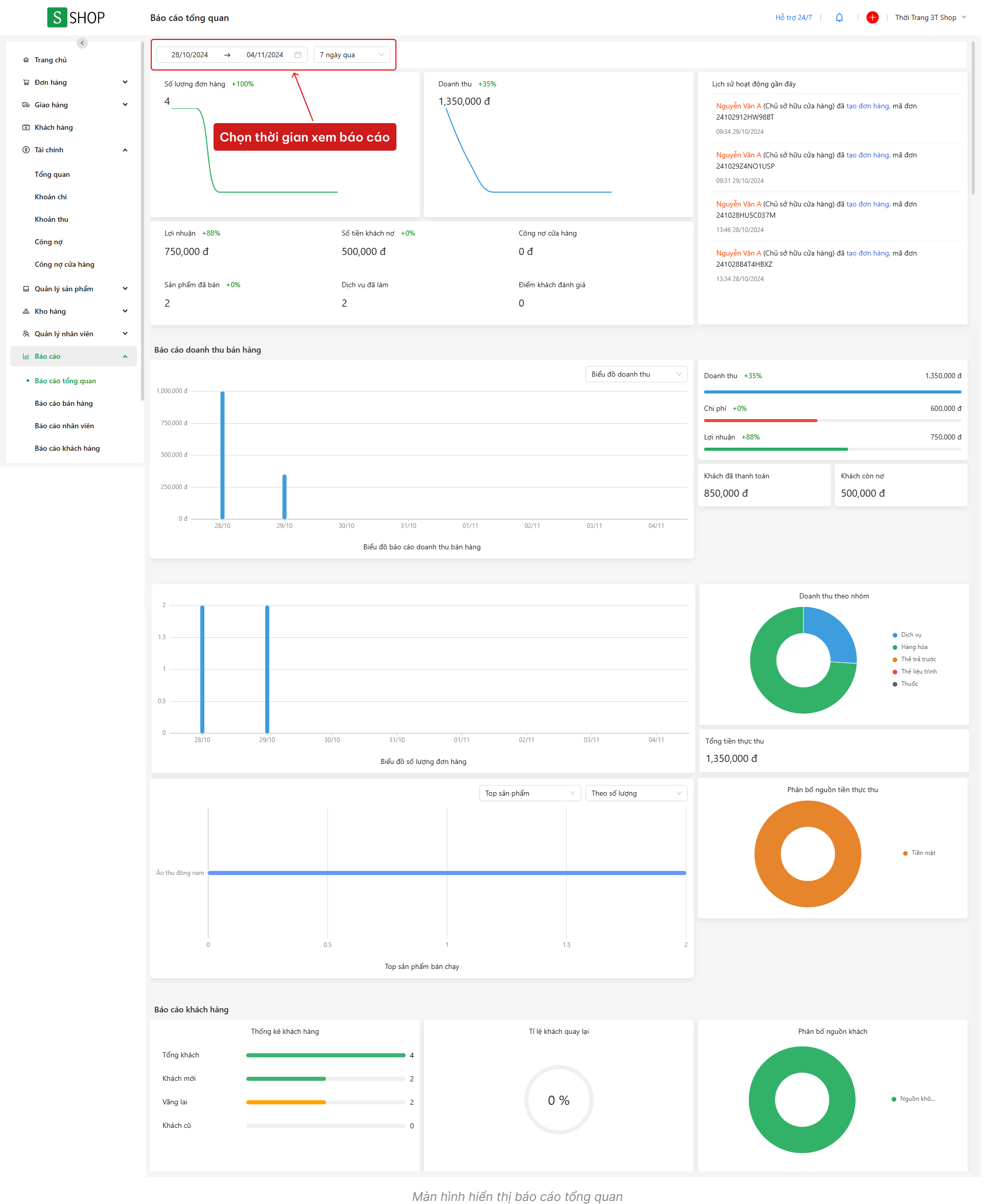
Task: Click the Kho hàng warehouse icon
Action: (26, 311)
